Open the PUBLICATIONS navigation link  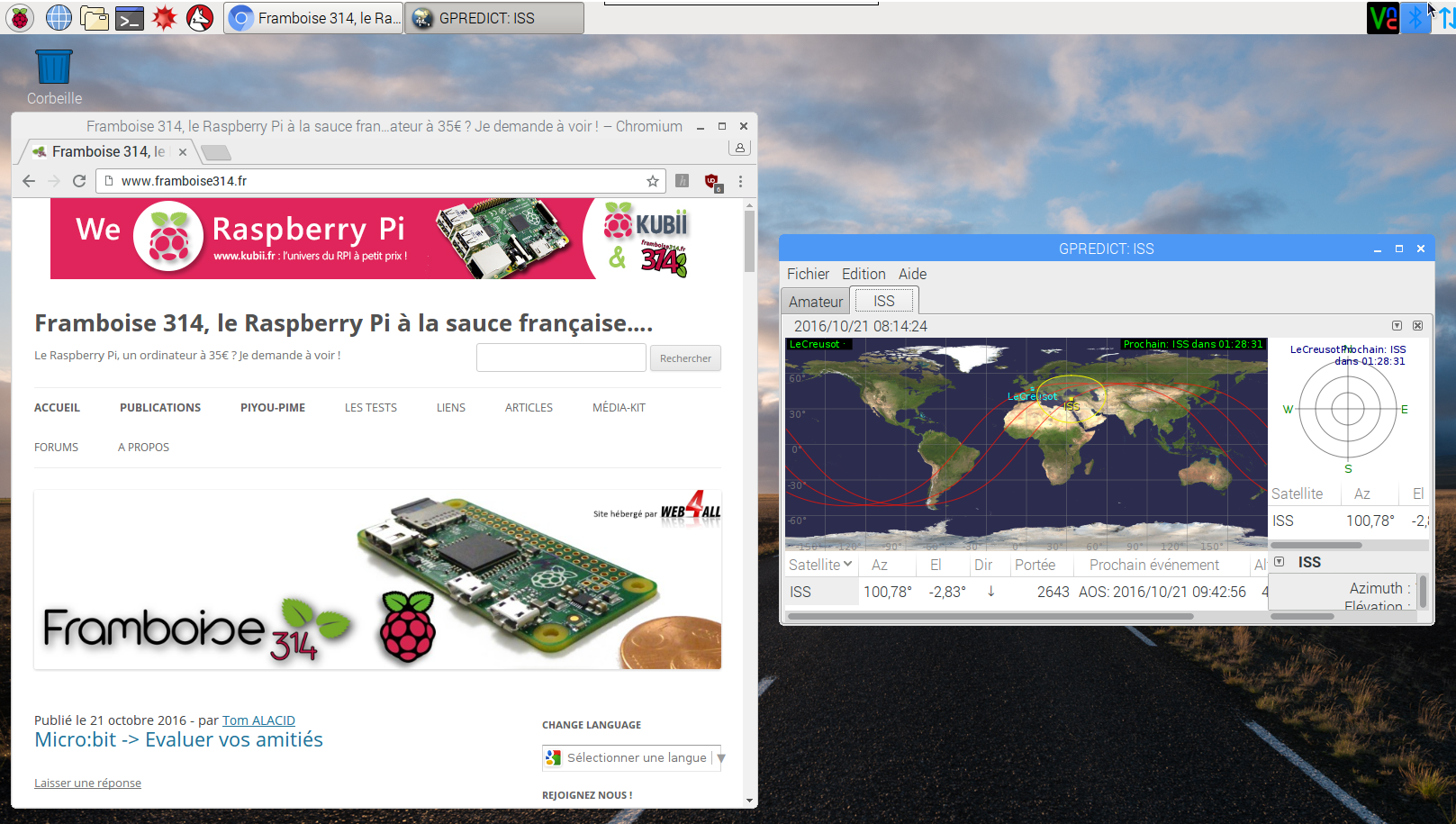(x=160, y=408)
